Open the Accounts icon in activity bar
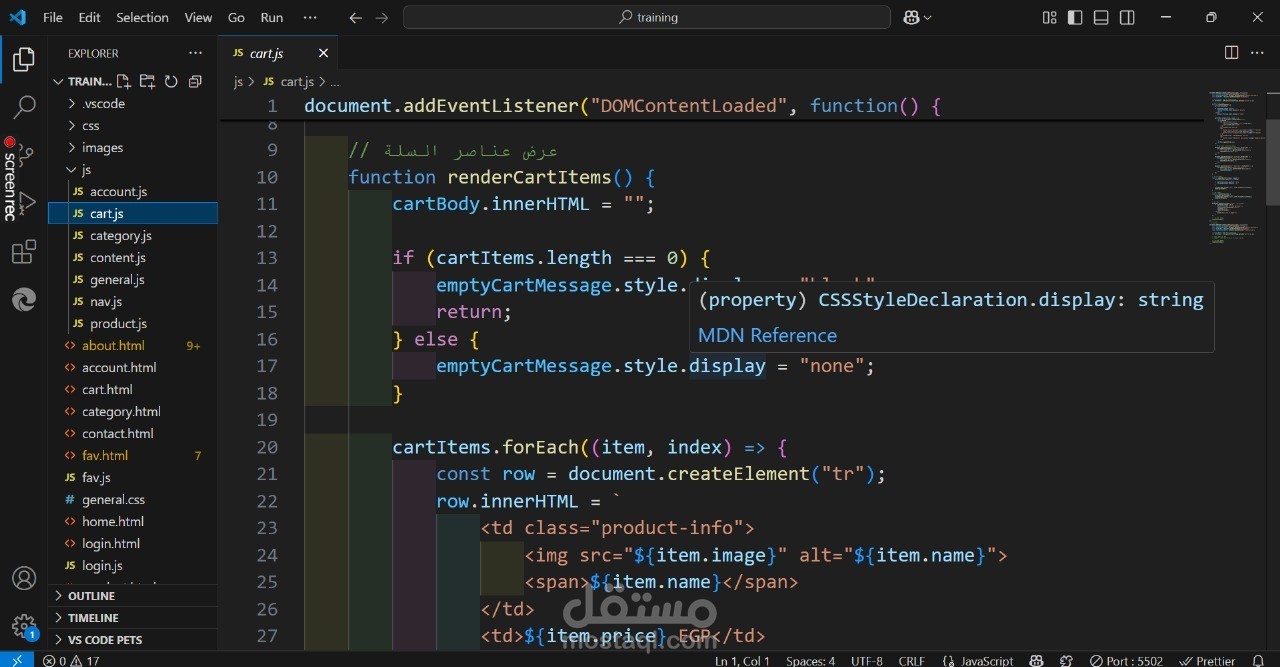The width and height of the screenshot is (1280, 667). (24, 578)
